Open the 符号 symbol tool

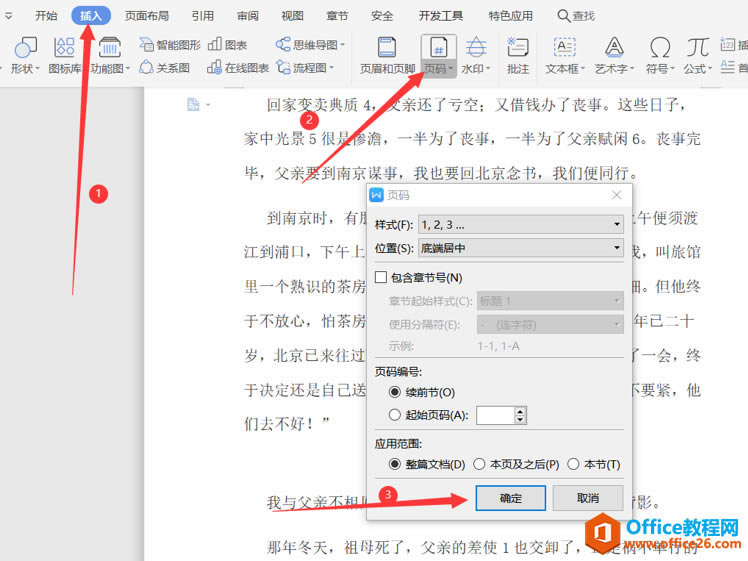coord(660,55)
